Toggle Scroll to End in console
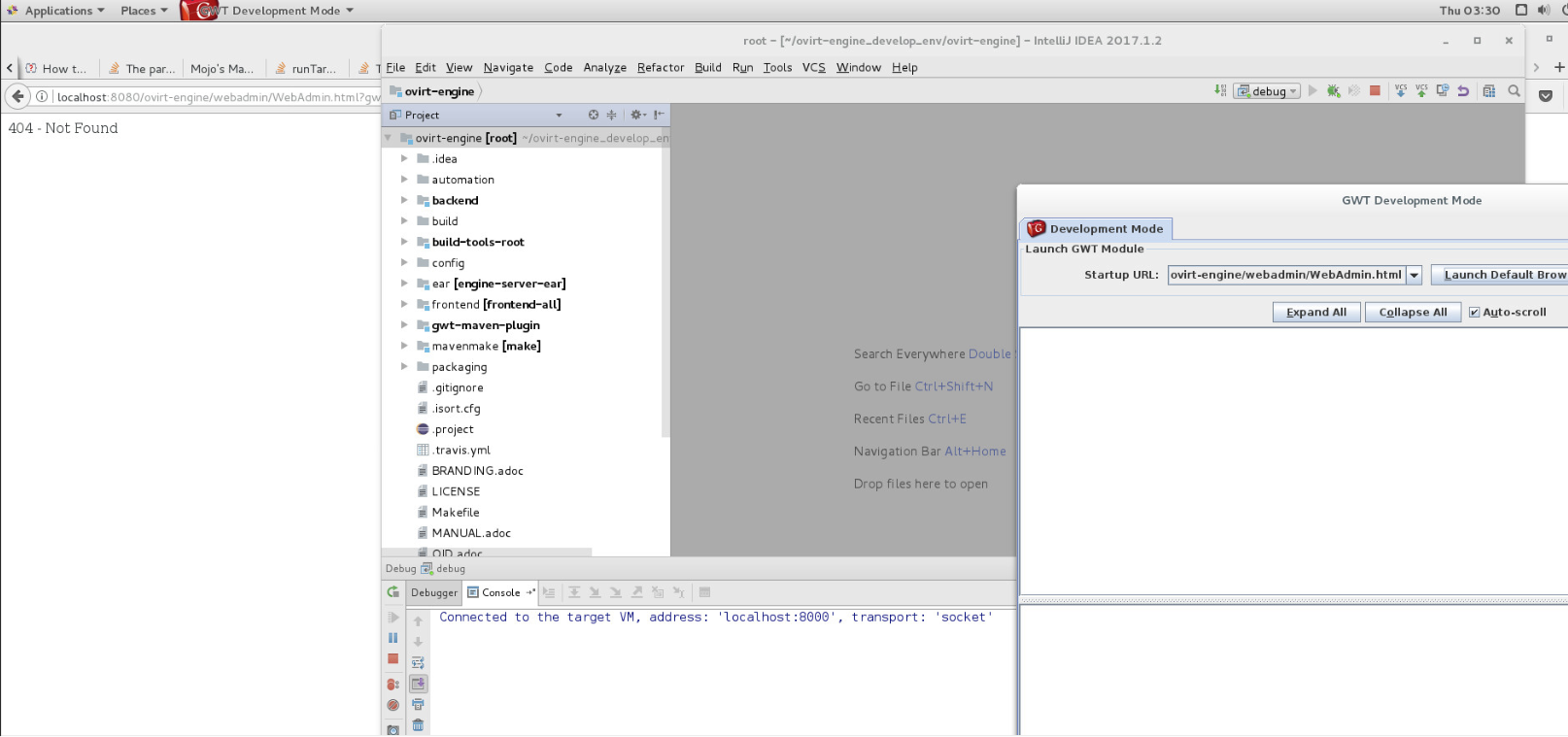Image resolution: width=1568 pixels, height=737 pixels. (x=418, y=684)
